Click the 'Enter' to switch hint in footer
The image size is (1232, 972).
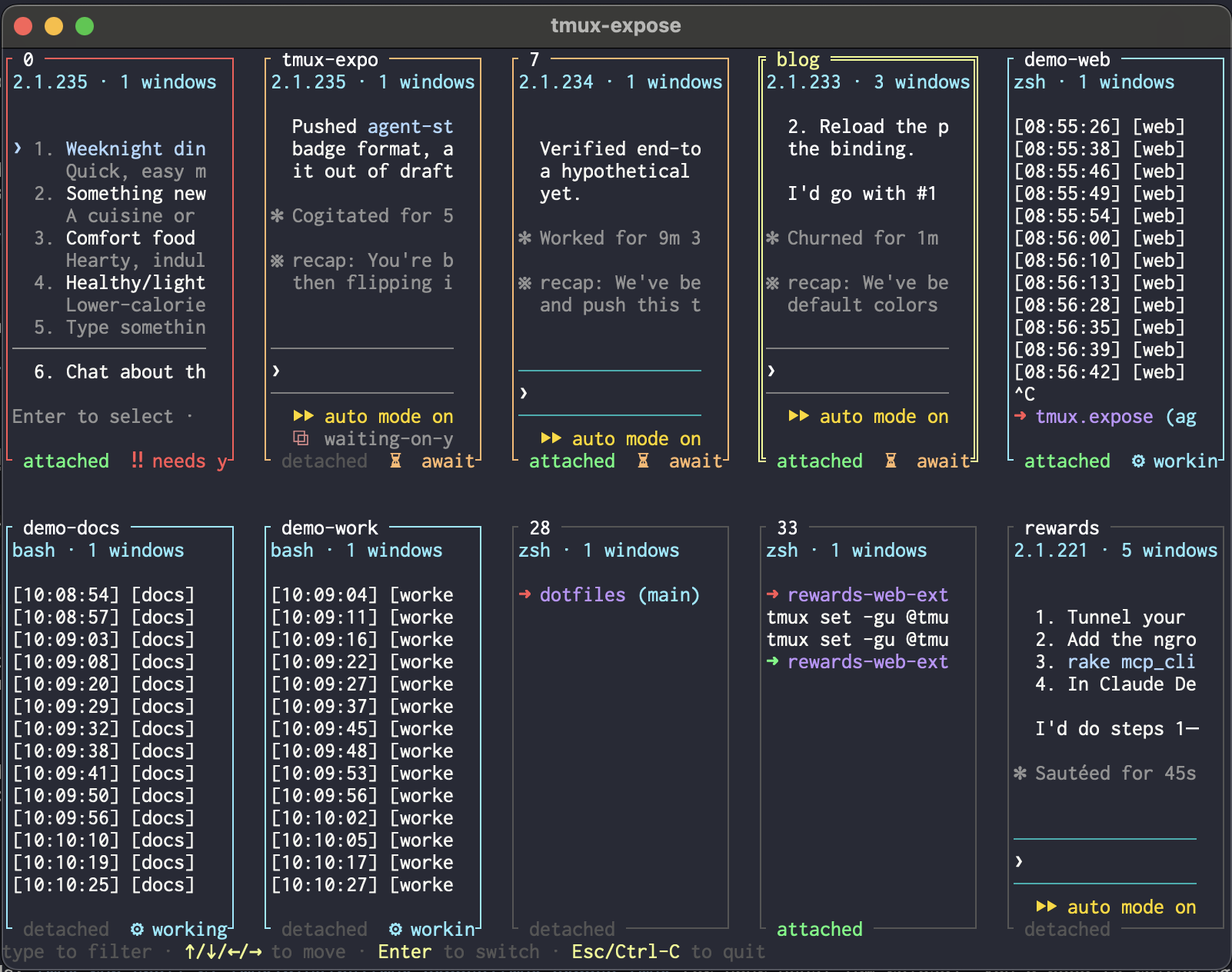point(405,951)
